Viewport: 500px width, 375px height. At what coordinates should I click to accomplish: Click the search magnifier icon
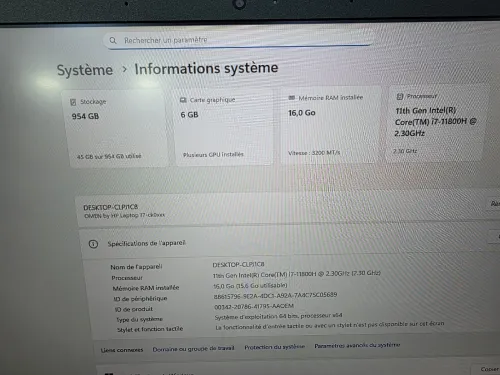click(113, 40)
